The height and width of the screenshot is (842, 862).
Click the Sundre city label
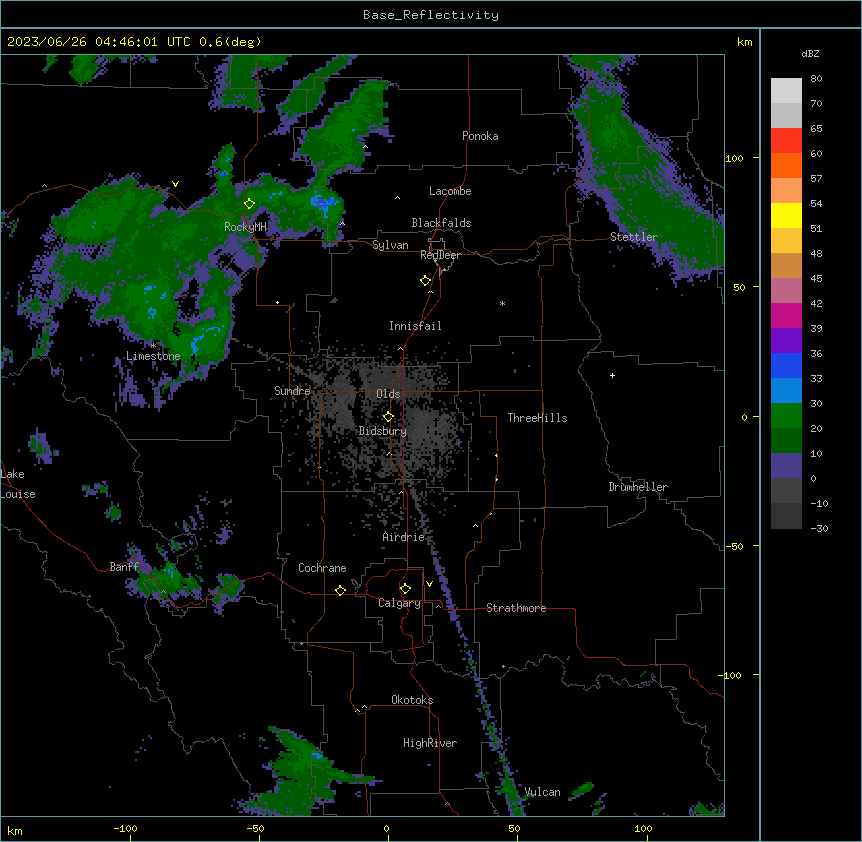click(292, 391)
